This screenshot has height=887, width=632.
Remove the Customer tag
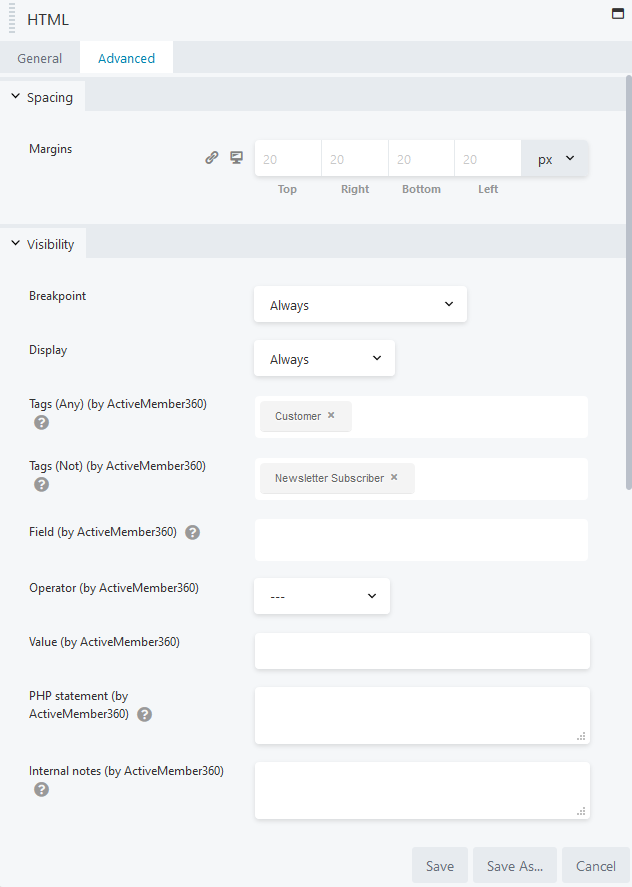pyautogui.click(x=333, y=416)
